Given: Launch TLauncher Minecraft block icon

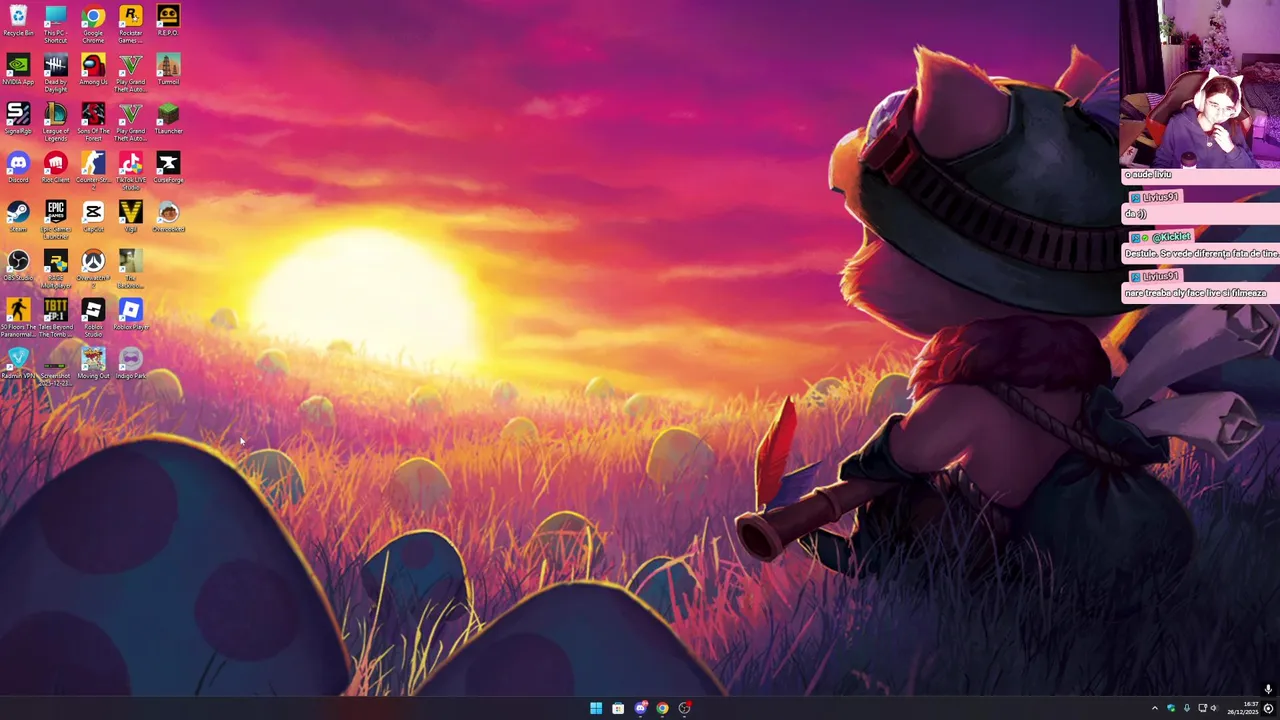Looking at the screenshot, I should tap(168, 119).
